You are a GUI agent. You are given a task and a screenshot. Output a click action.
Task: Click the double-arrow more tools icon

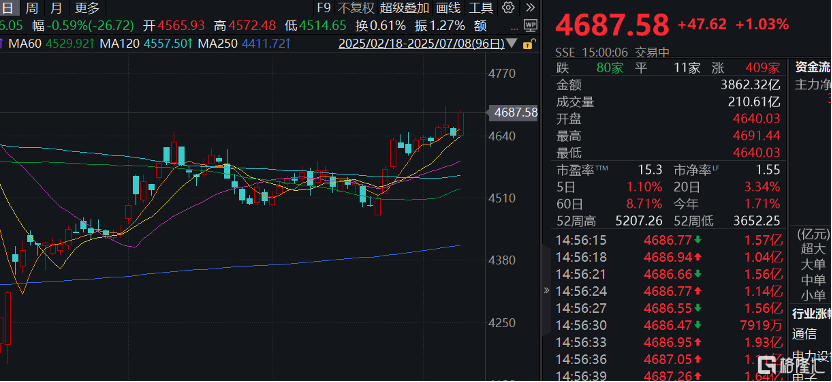click(529, 7)
